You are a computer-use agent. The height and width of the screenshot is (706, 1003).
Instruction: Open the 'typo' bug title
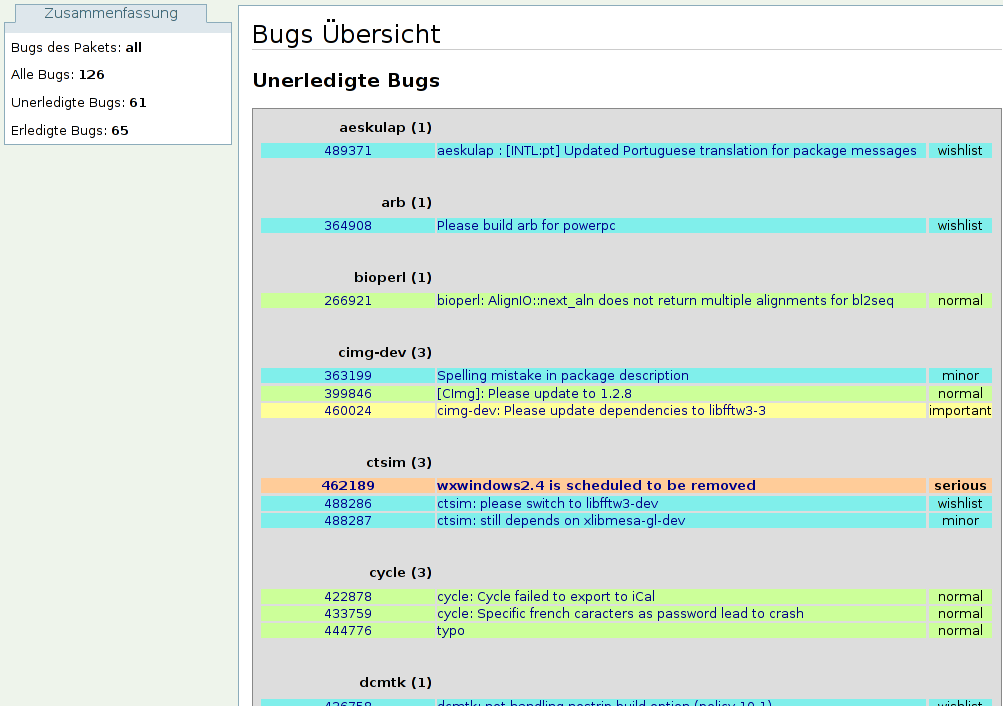click(x=451, y=631)
